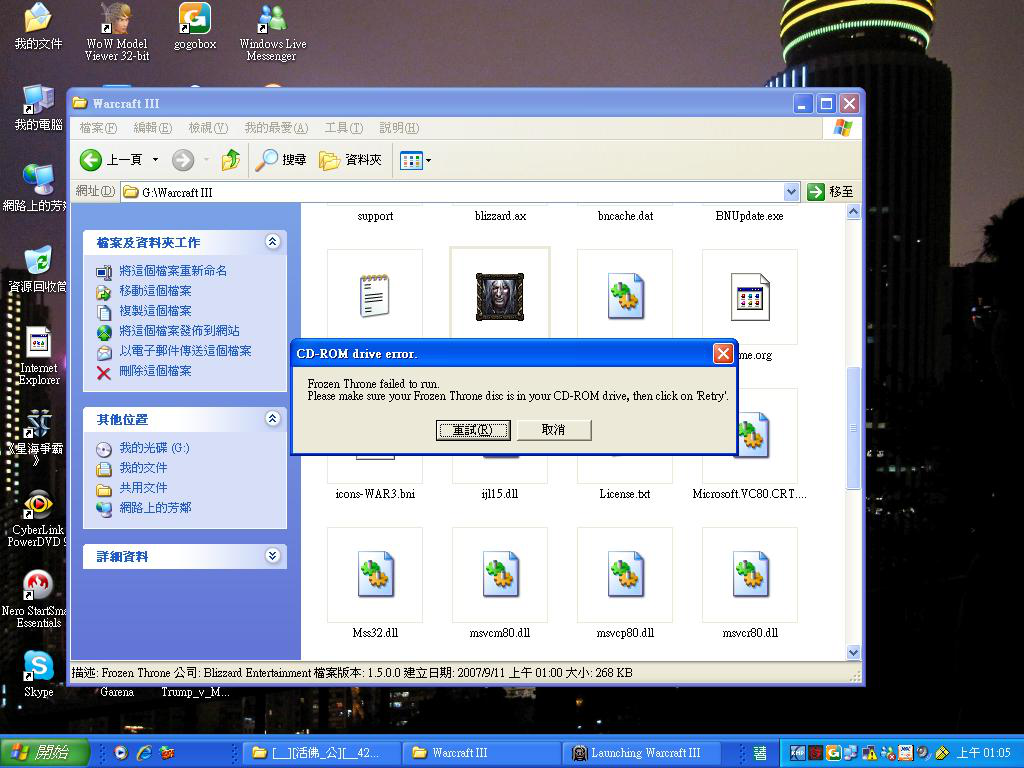Click the Search (搜尋) toolbar button

(x=281, y=160)
